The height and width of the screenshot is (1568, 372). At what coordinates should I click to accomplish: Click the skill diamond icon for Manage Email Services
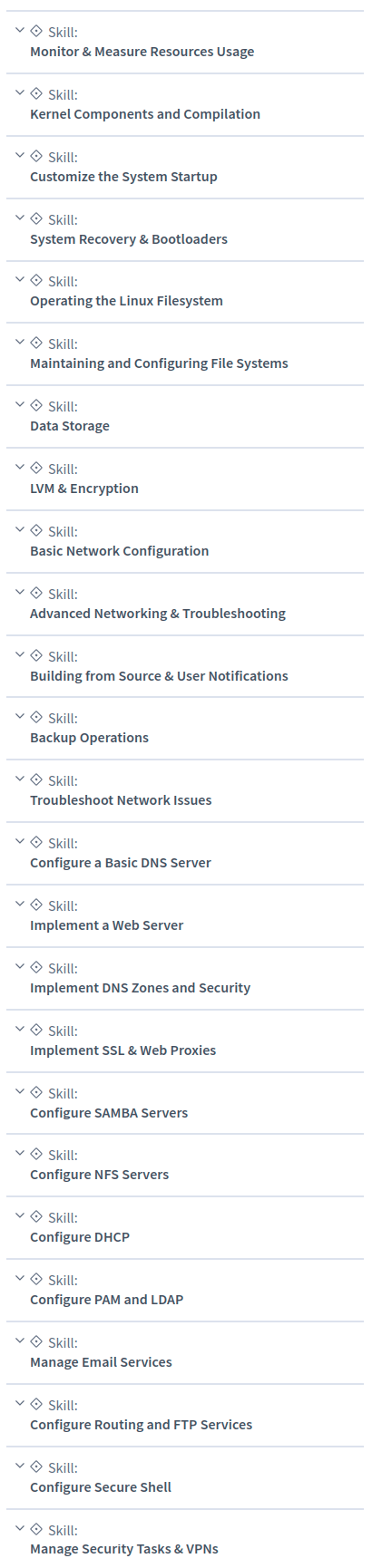tap(36, 1341)
